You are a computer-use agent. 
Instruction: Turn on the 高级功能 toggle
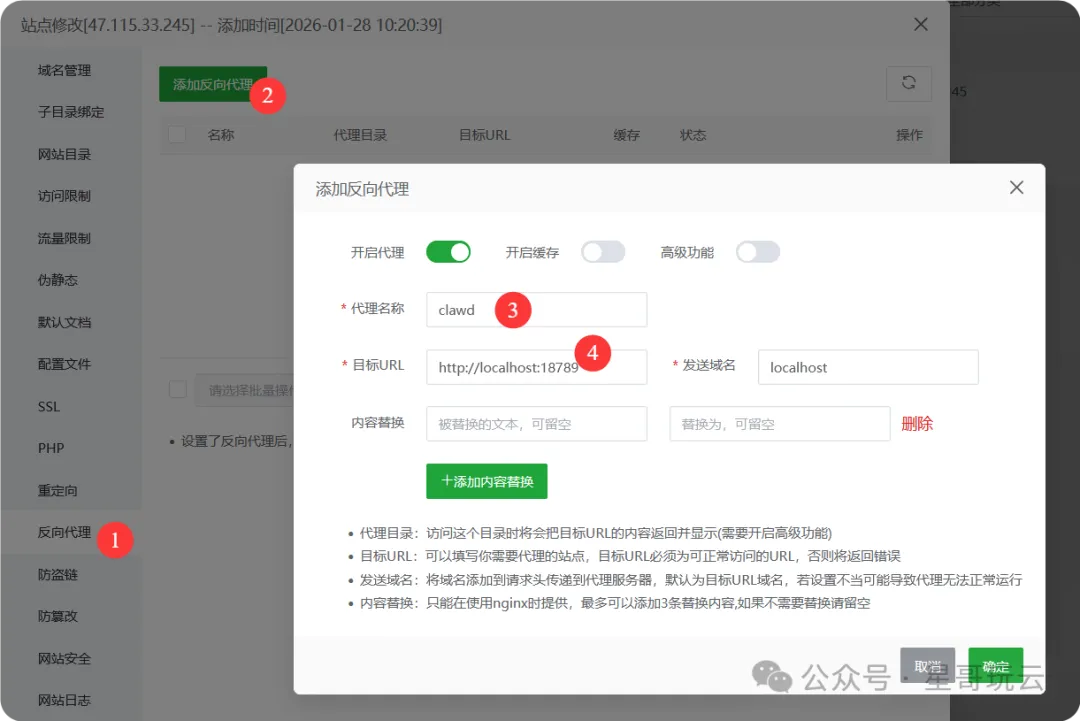(x=758, y=253)
